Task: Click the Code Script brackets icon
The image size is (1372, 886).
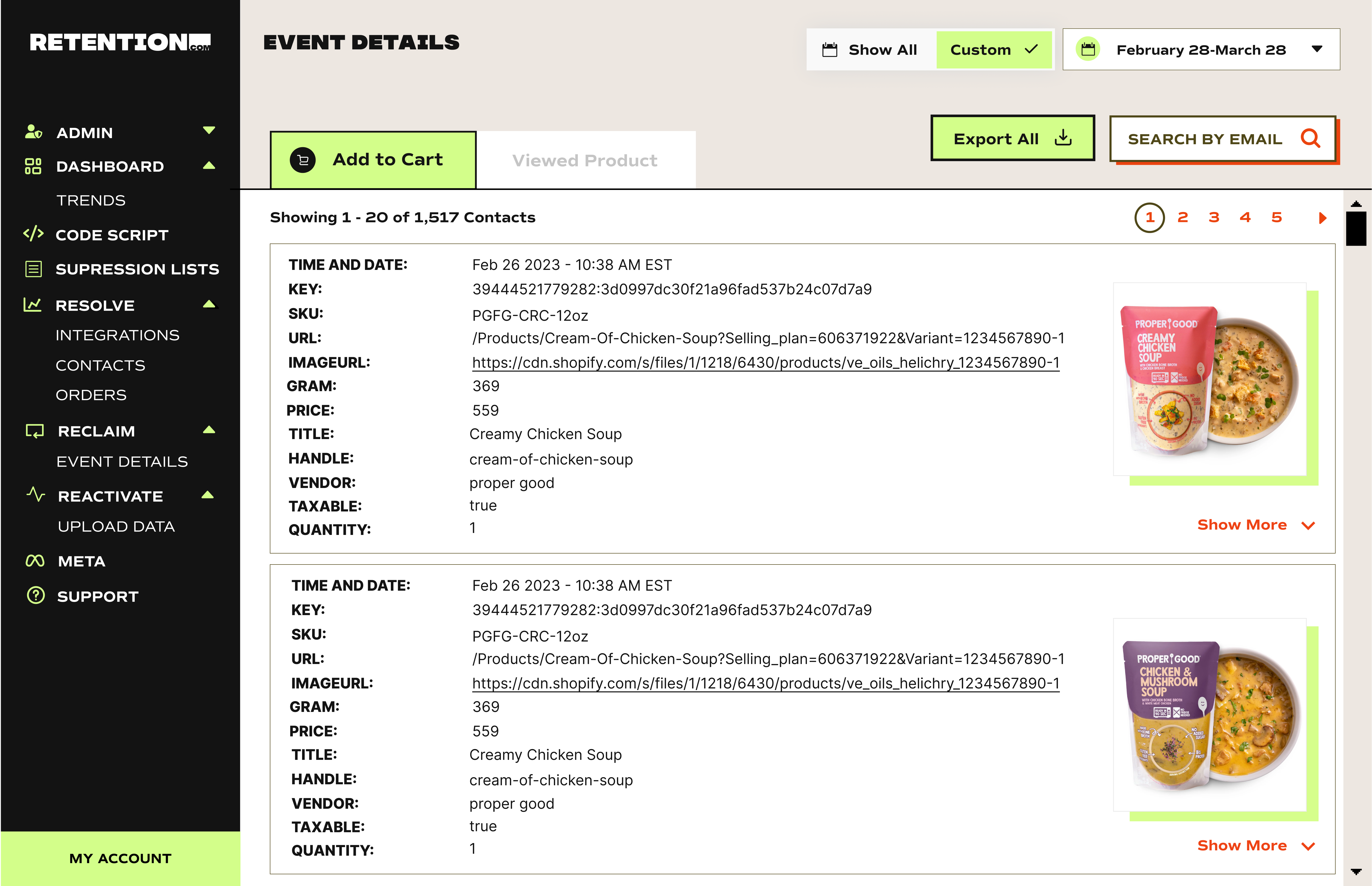Action: [33, 233]
